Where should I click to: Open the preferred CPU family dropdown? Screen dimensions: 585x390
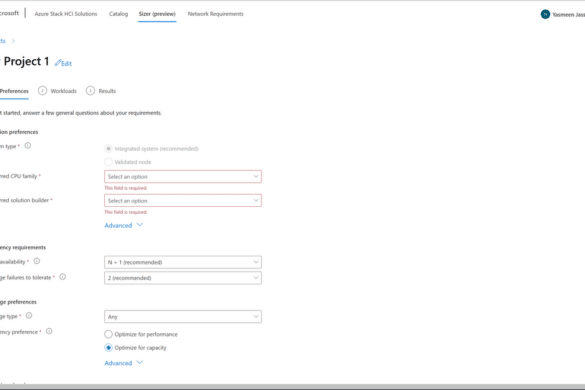tap(183, 177)
